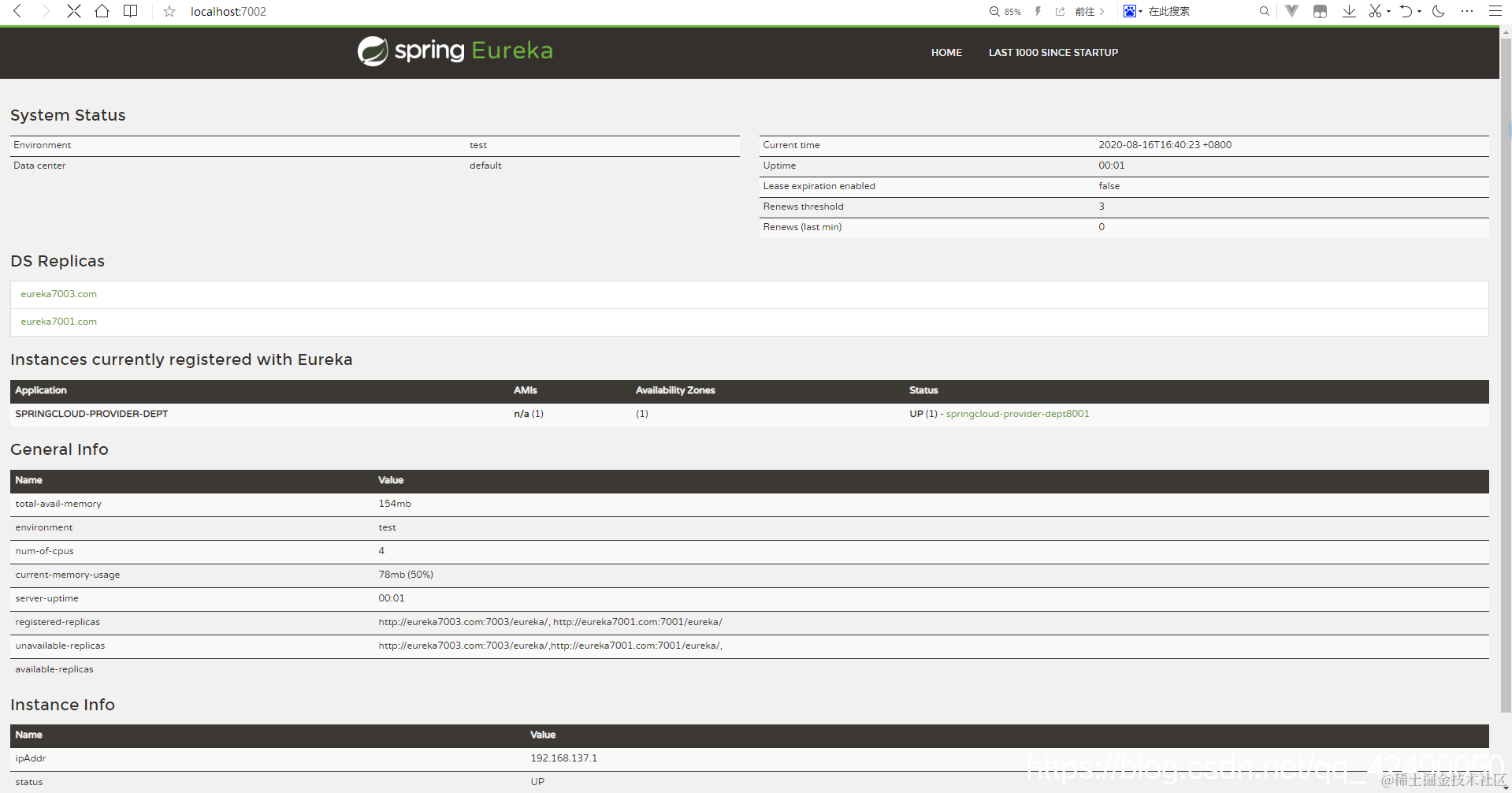Image resolution: width=1512 pixels, height=793 pixels.
Task: Click the 前往 go button
Action: 1090,11
